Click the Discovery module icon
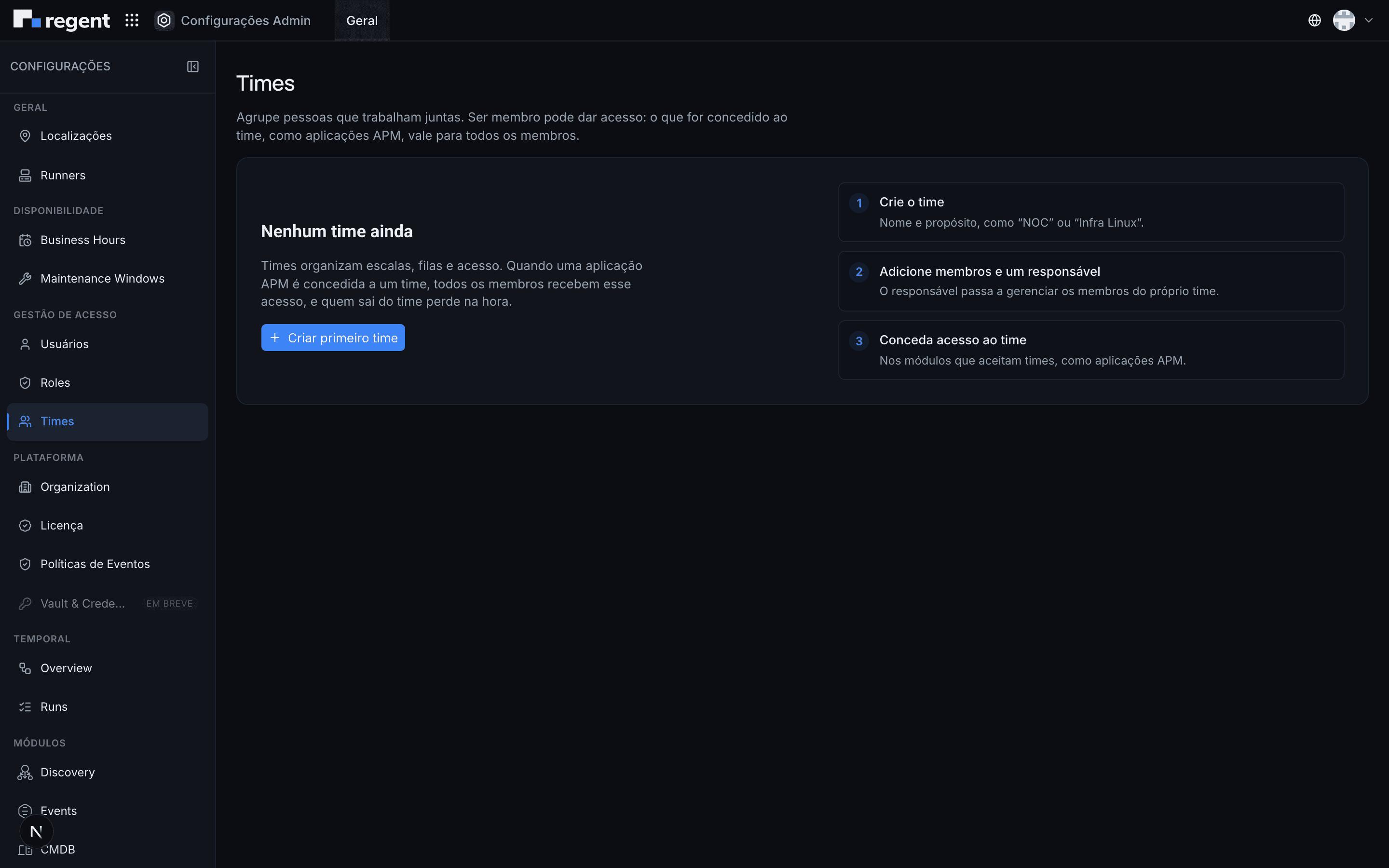 point(25,773)
